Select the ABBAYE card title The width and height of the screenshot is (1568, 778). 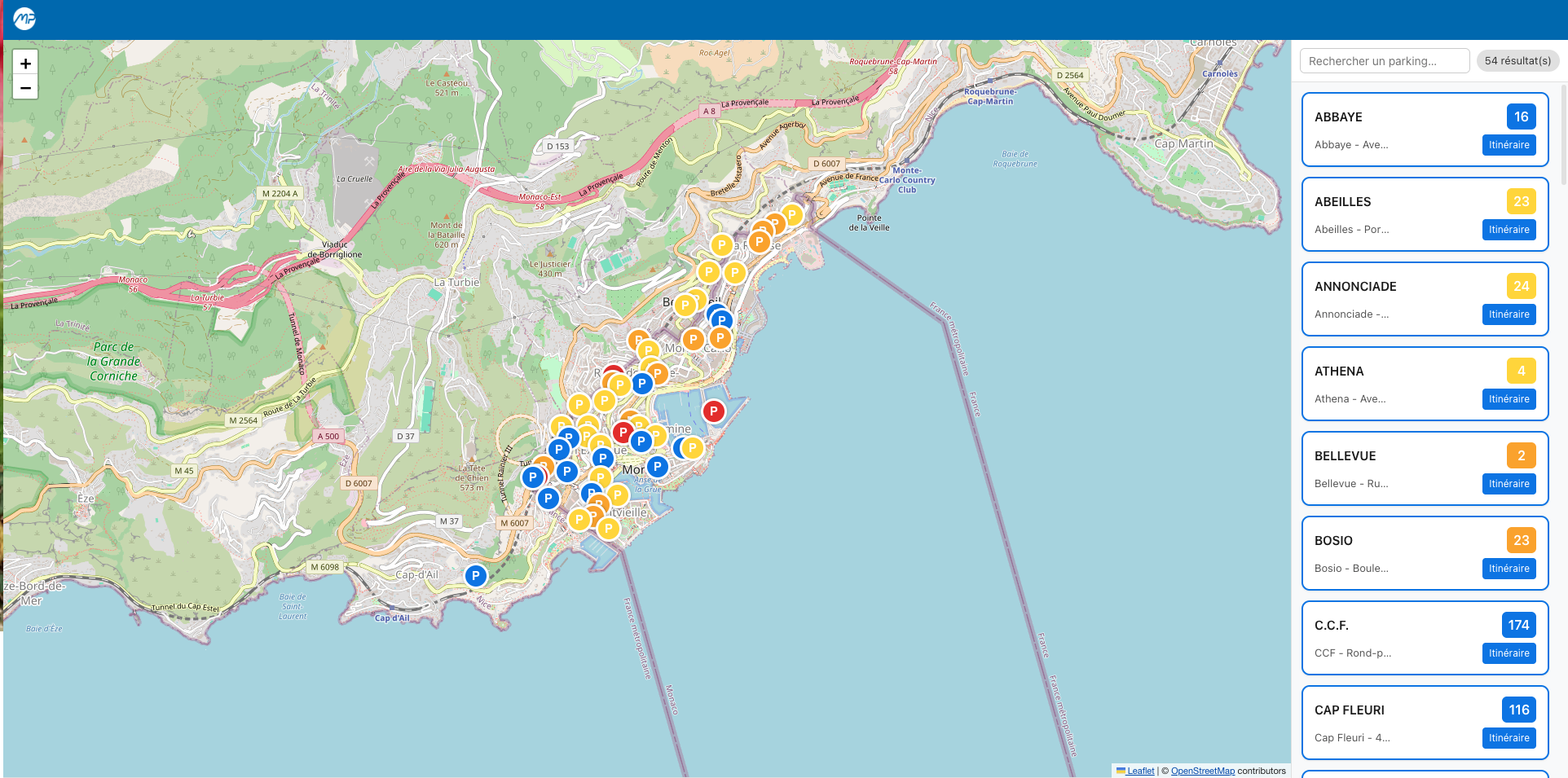1338,117
